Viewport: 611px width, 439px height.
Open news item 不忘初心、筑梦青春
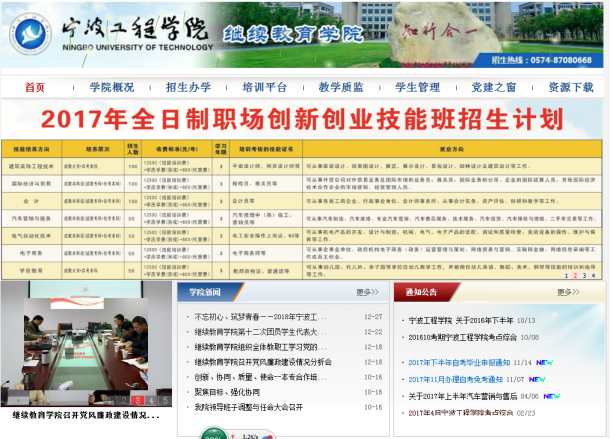[261, 317]
